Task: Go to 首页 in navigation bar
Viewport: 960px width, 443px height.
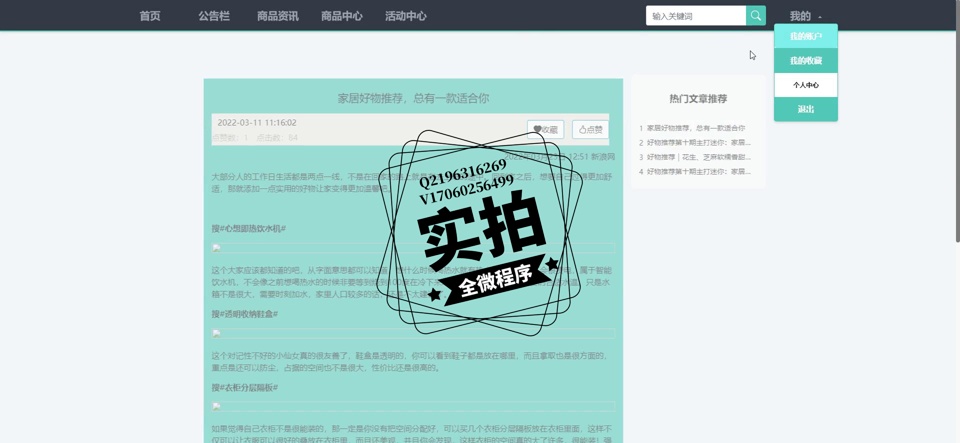Action: pos(150,16)
